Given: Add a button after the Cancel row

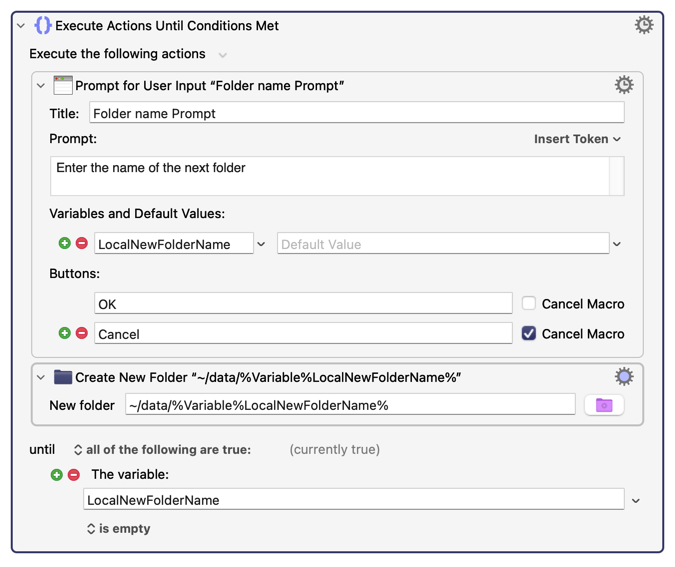Looking at the screenshot, I should click(65, 333).
